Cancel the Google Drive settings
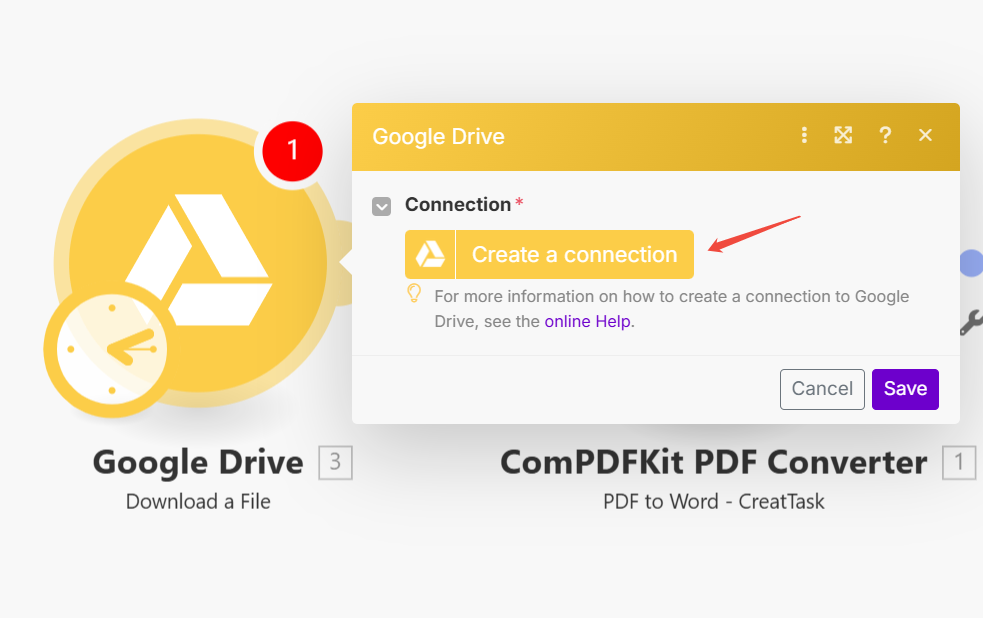983x618 pixels. [822, 389]
